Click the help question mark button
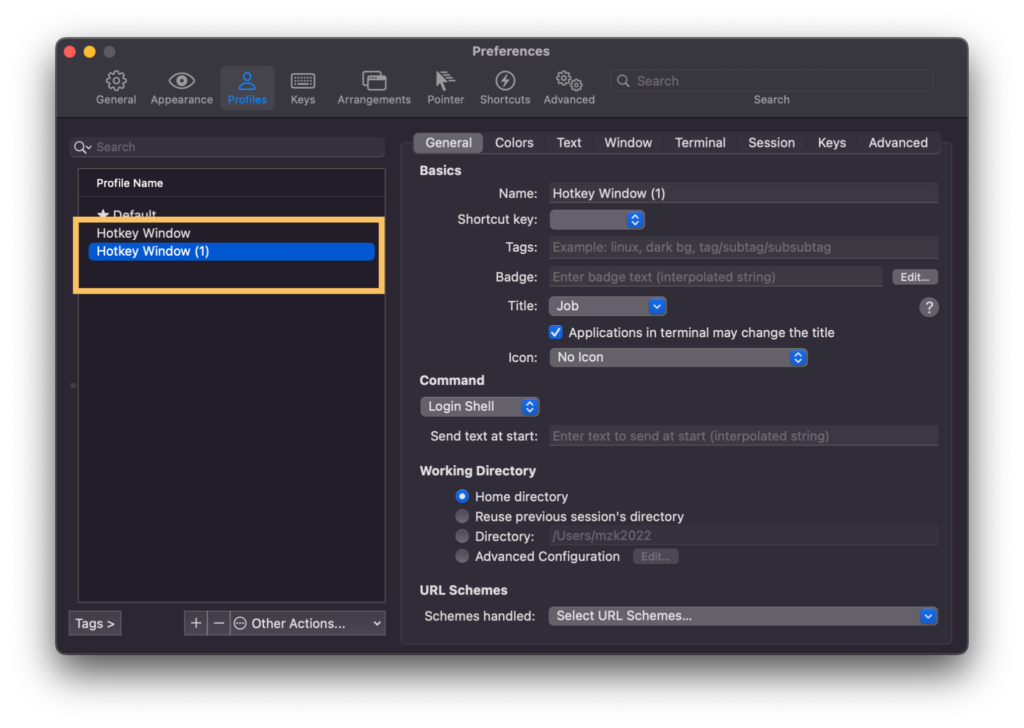 coord(929,307)
